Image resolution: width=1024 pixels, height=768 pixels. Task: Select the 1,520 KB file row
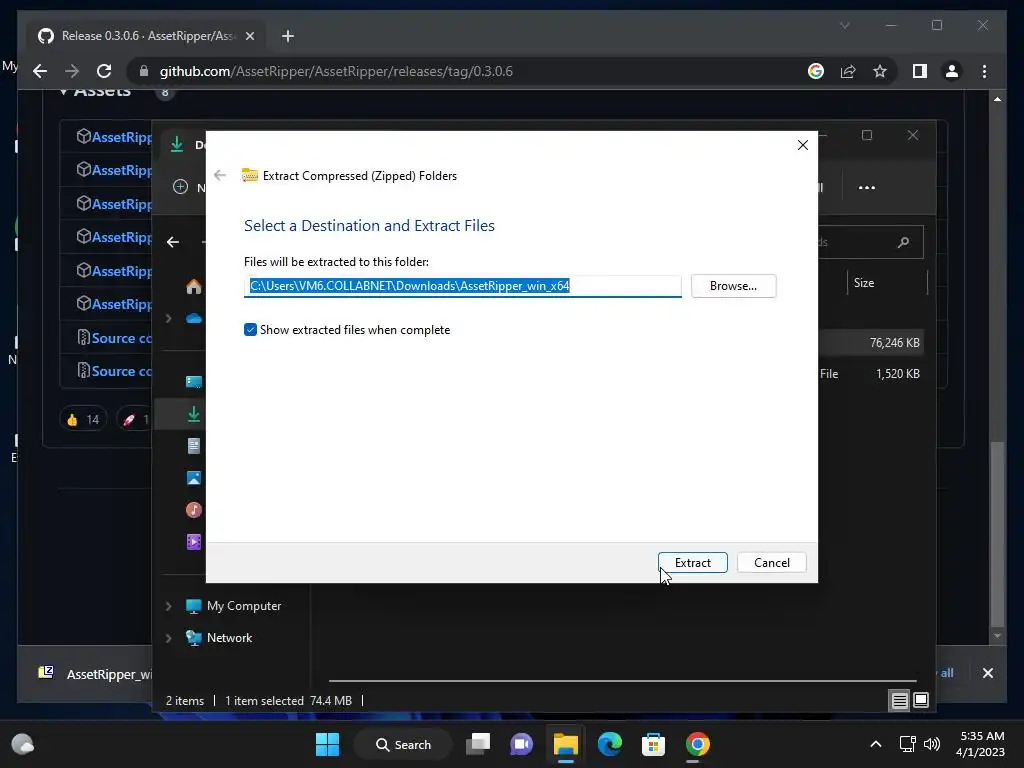[871, 374]
